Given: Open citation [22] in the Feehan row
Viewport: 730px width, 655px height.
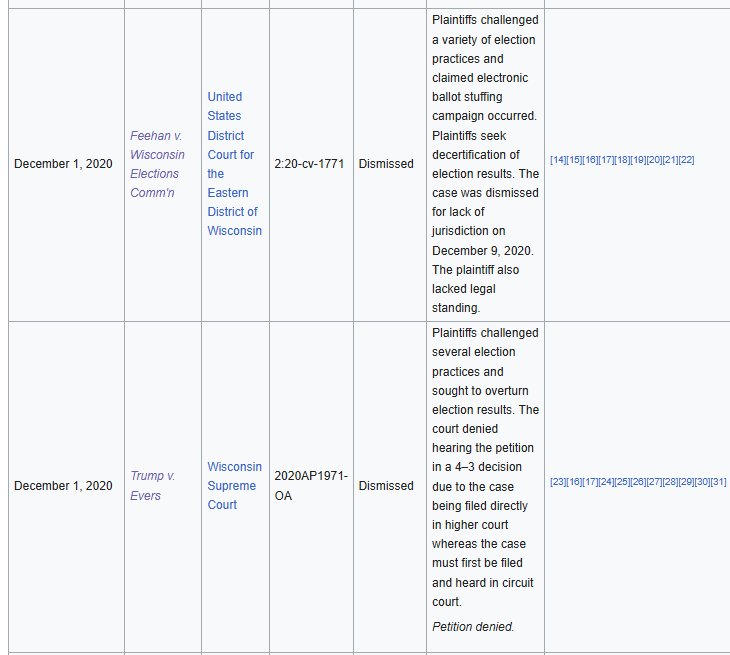Looking at the screenshot, I should coord(686,160).
